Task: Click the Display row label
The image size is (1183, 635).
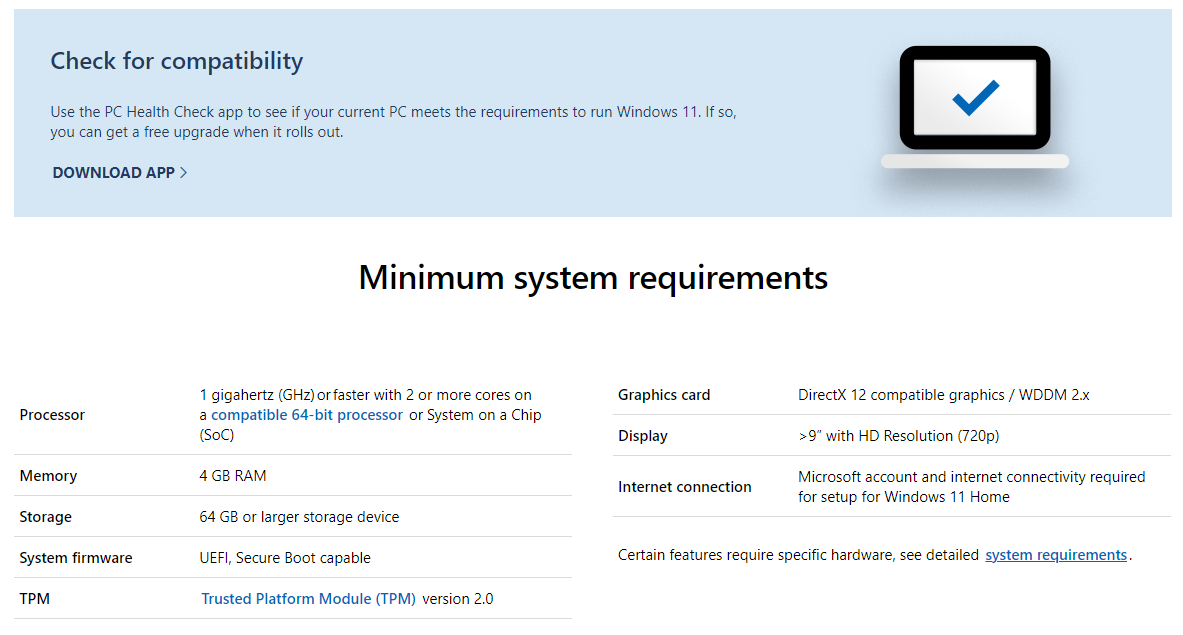Action: coord(643,436)
